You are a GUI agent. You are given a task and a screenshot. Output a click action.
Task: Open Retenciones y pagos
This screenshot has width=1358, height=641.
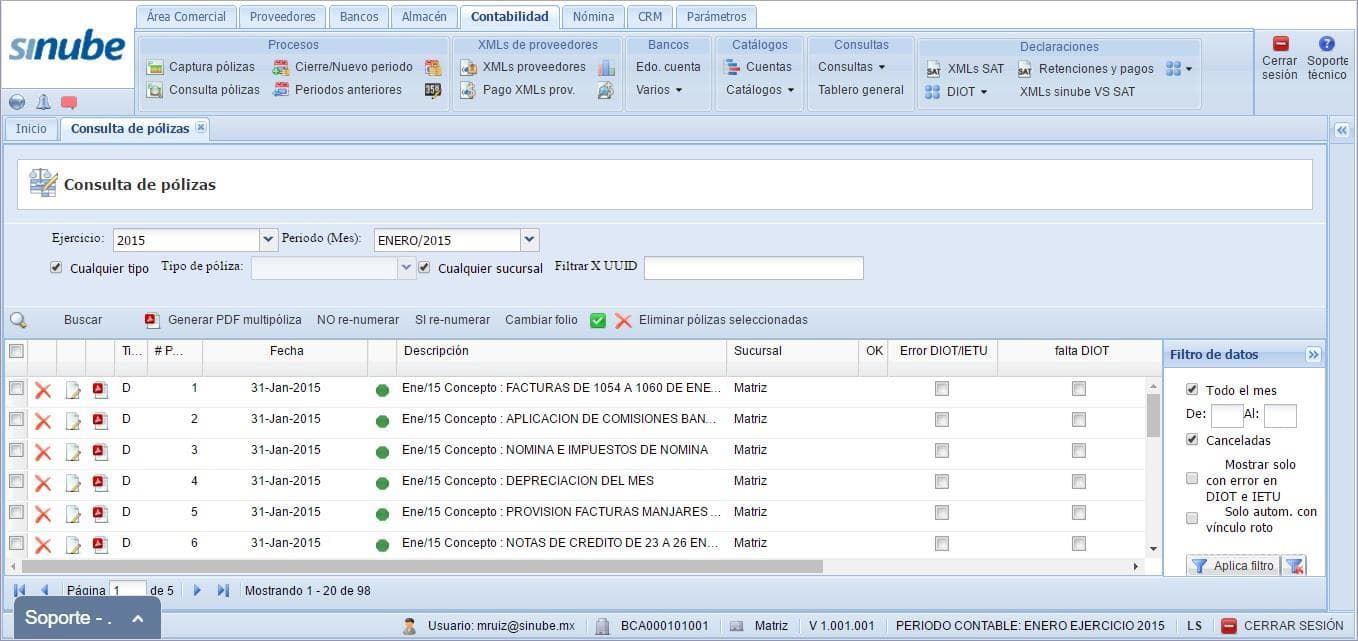tap(1086, 69)
